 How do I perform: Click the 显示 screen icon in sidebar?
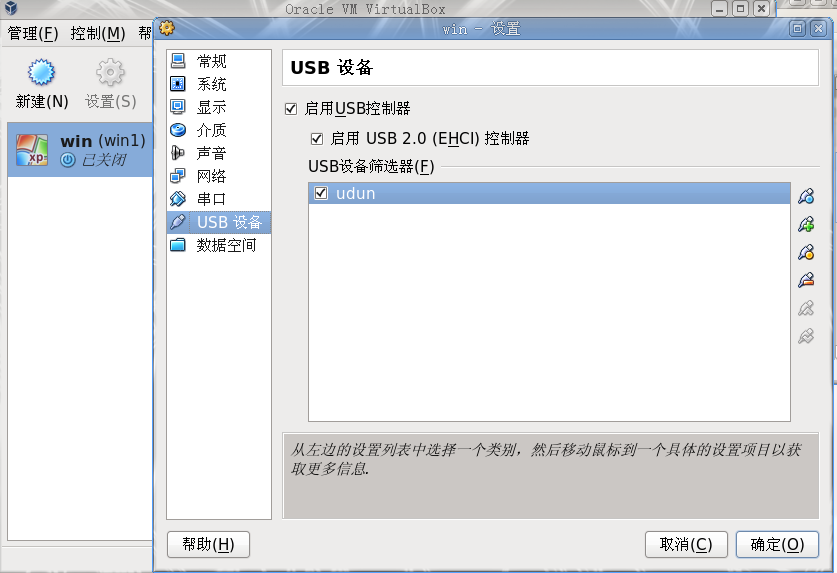click(178, 107)
